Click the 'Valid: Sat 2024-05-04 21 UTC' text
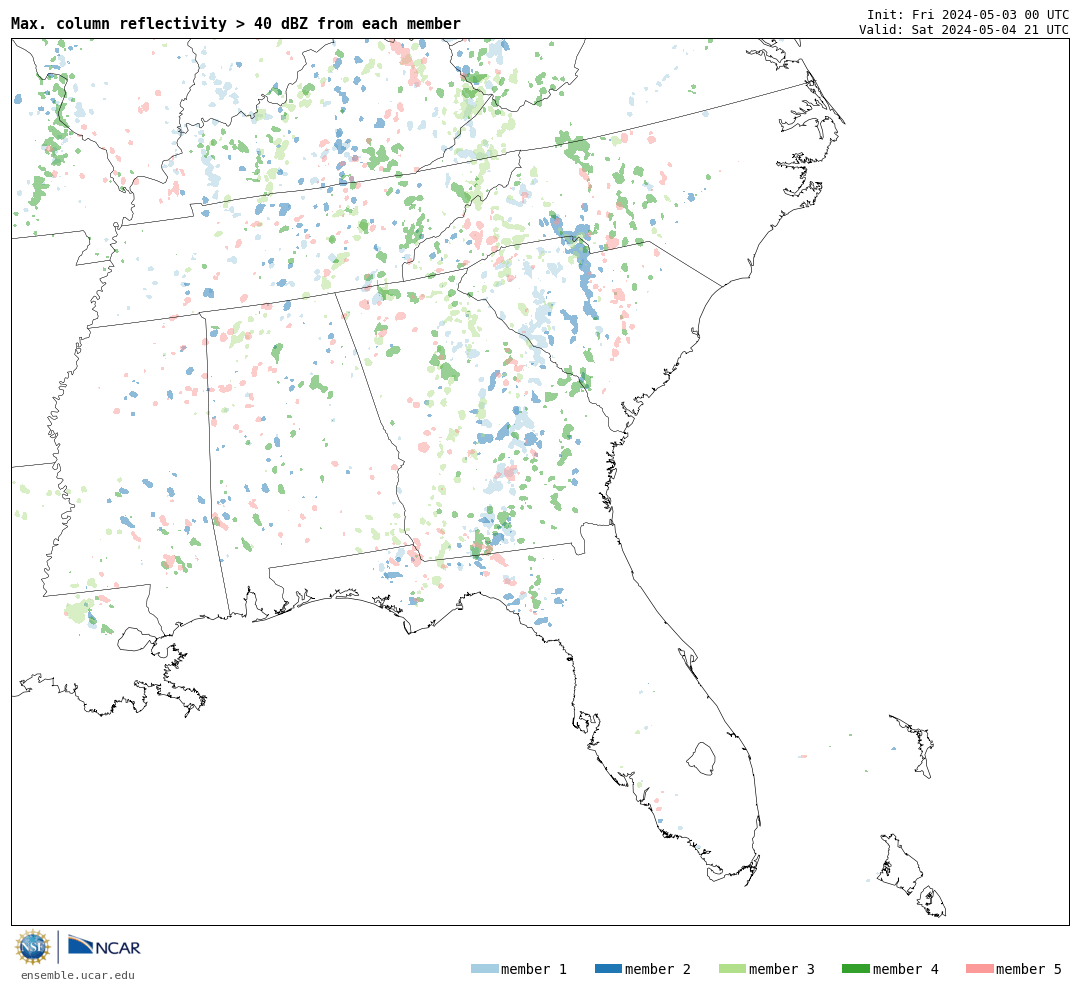 click(964, 29)
